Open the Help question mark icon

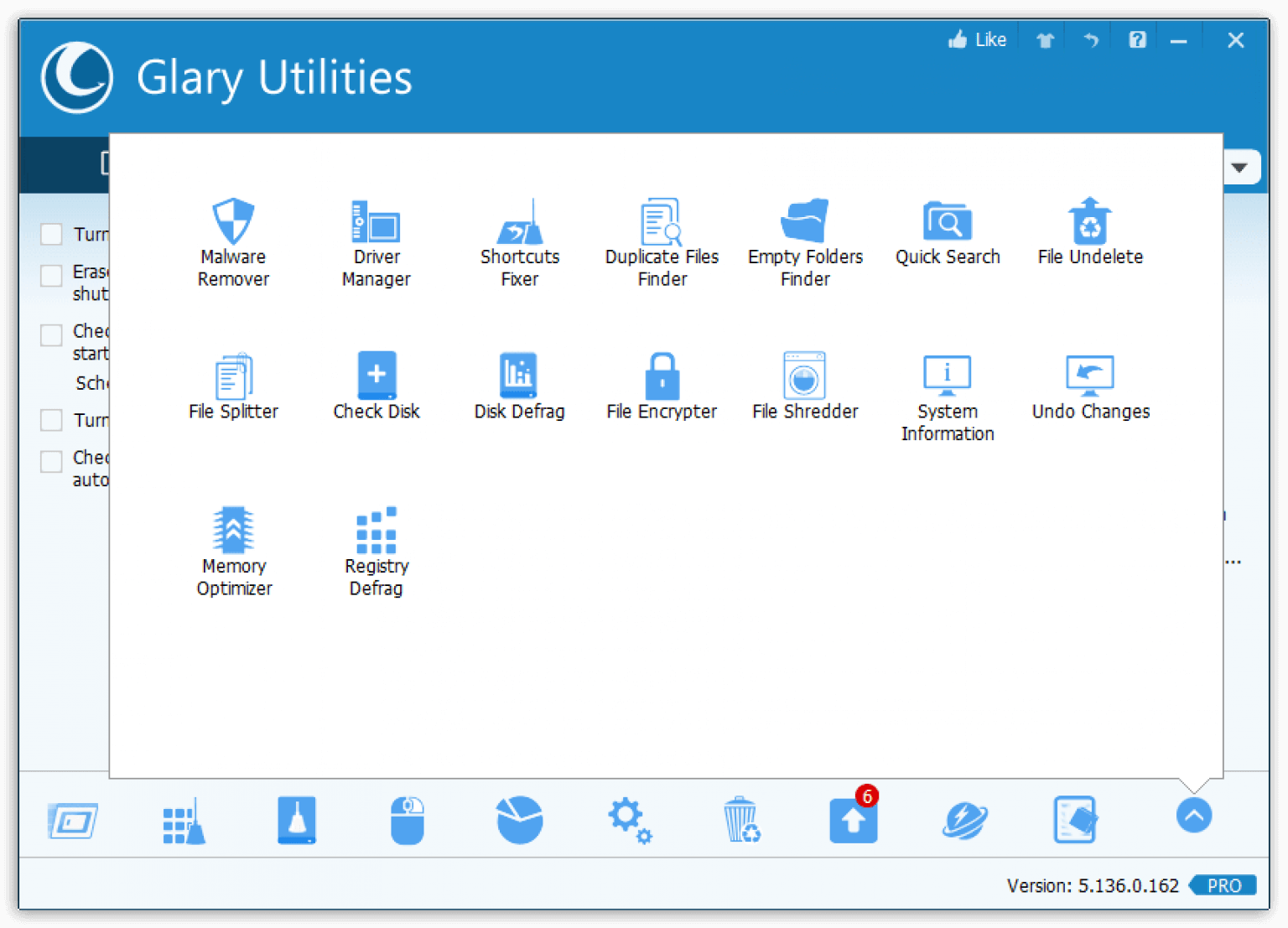(1136, 39)
